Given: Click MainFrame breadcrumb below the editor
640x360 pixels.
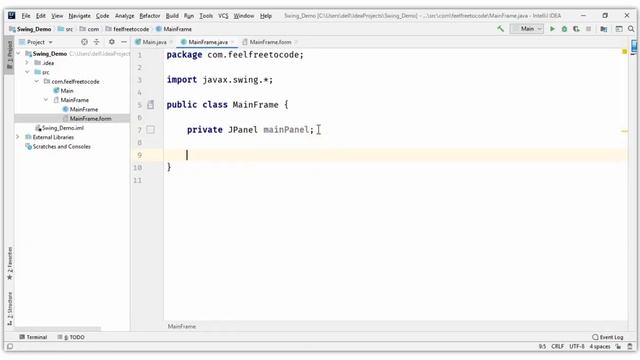Looking at the screenshot, I should coord(182,327).
